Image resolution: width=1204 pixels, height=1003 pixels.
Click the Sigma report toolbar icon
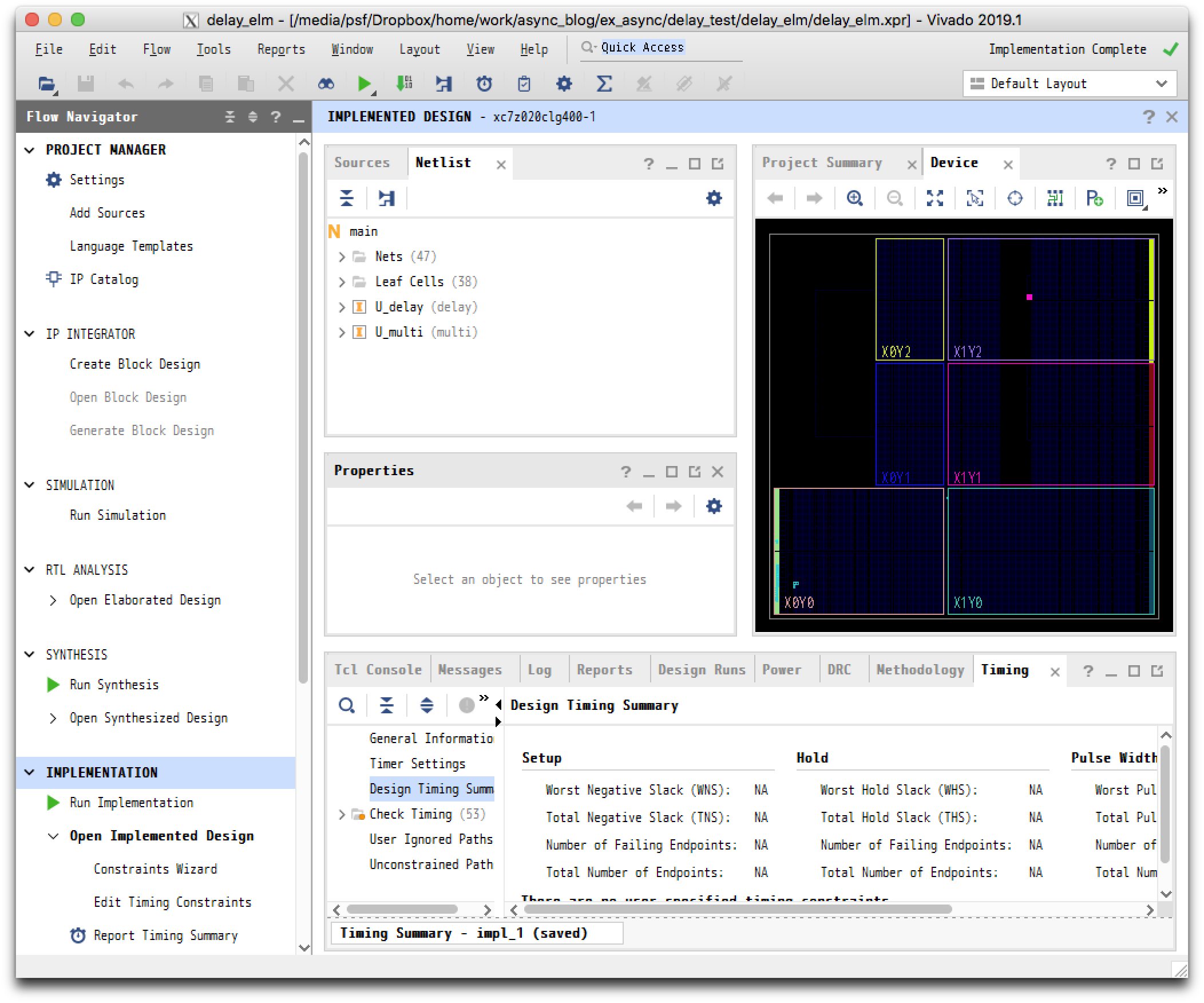click(x=604, y=84)
